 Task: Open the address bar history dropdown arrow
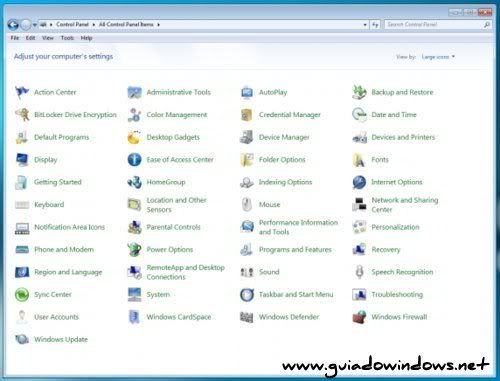coord(365,25)
